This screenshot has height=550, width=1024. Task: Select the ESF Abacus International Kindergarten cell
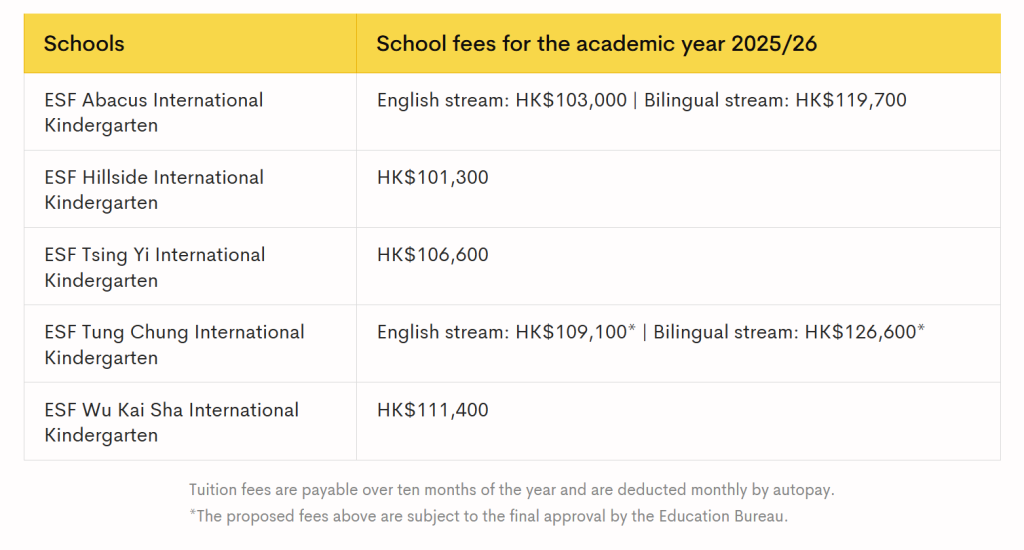154,113
